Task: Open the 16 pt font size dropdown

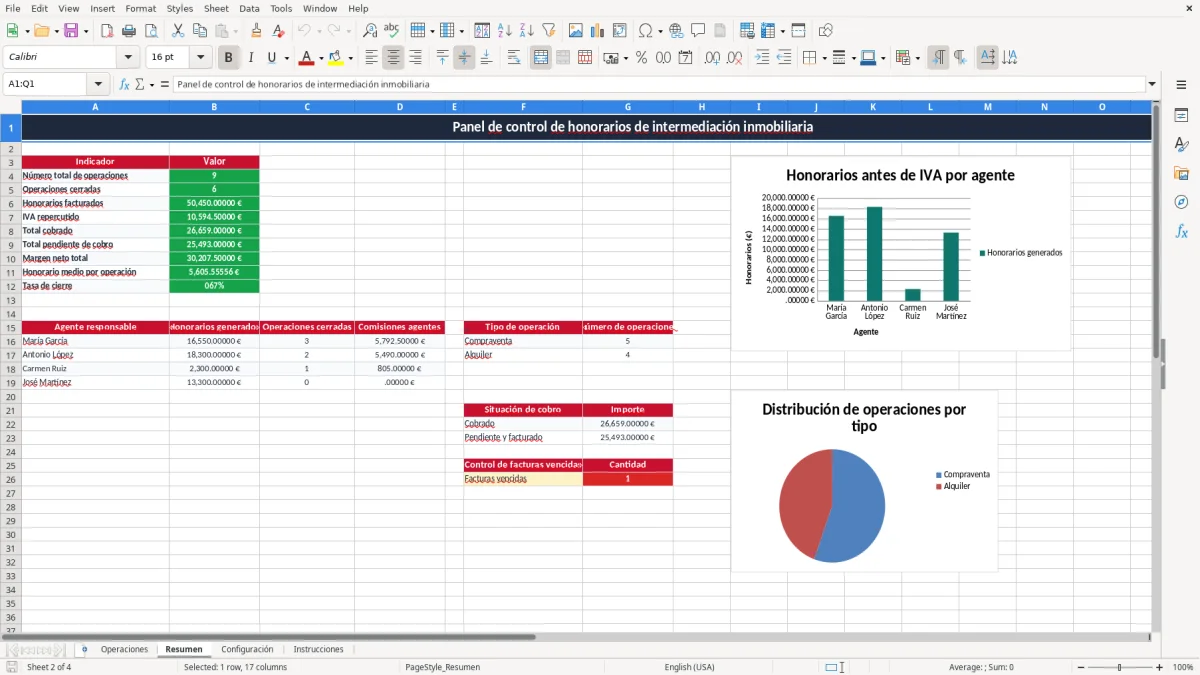Action: [x=201, y=58]
